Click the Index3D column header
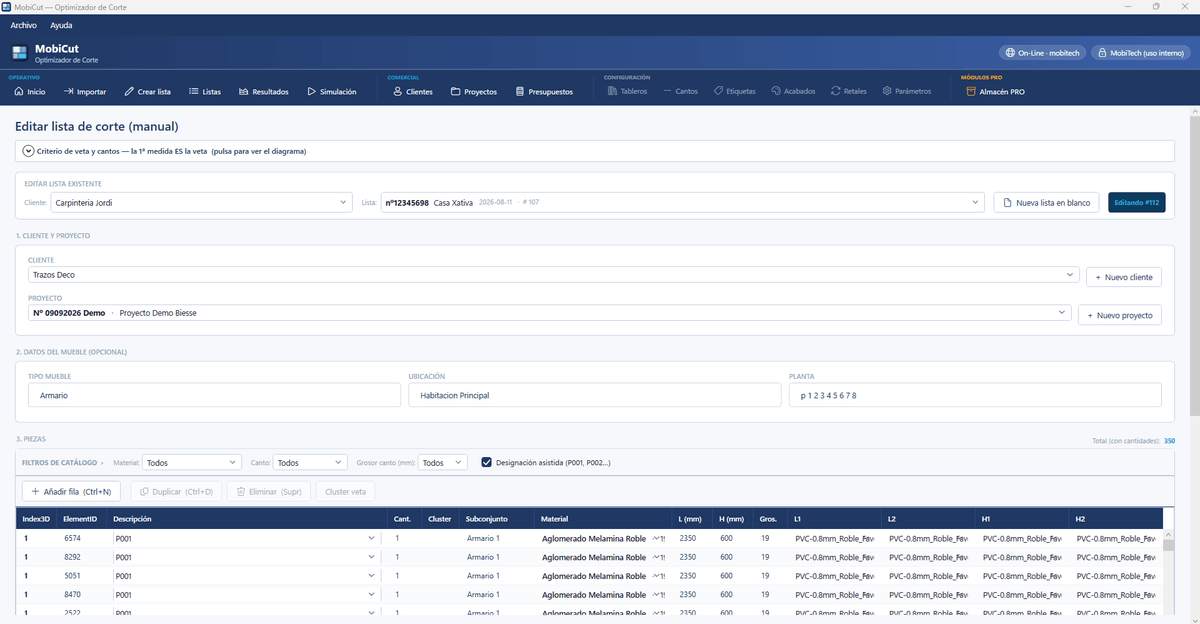Viewport: 1200px width, 624px height. point(36,519)
